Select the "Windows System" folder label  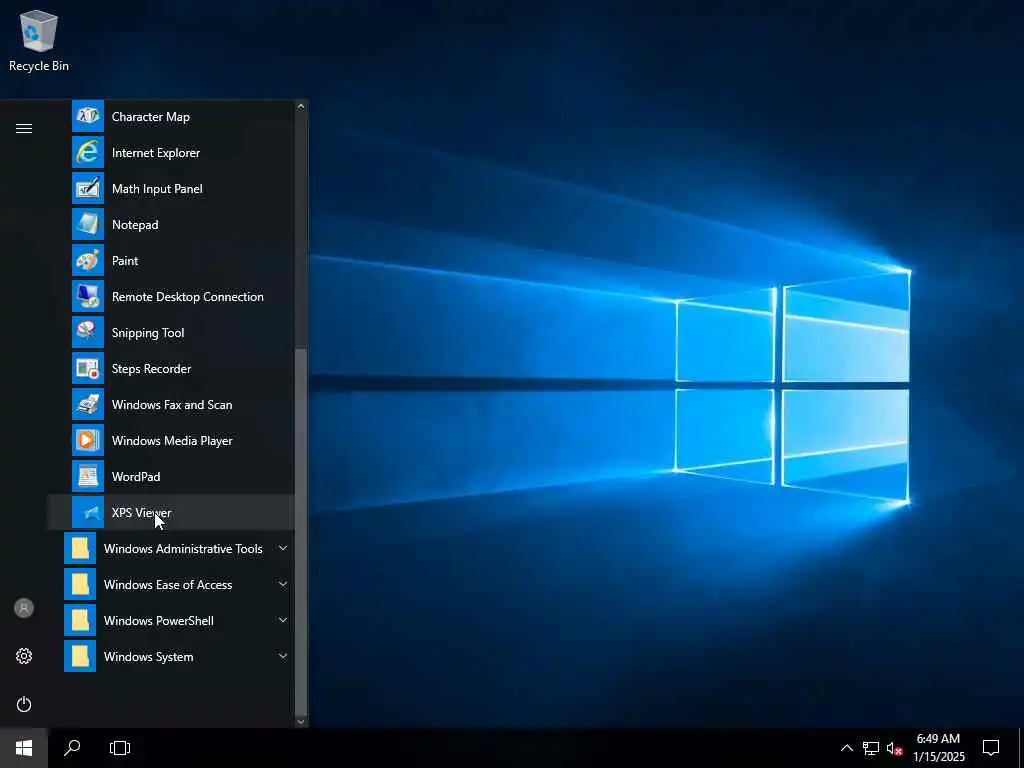[x=149, y=657]
